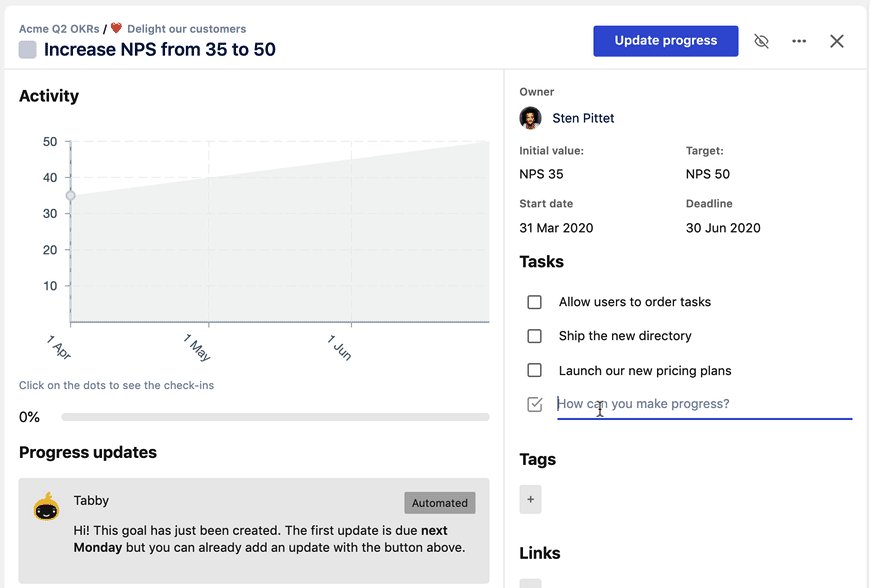Click the new task checkbox icon
Viewport: 870px width, 588px height.
pyautogui.click(x=535, y=404)
